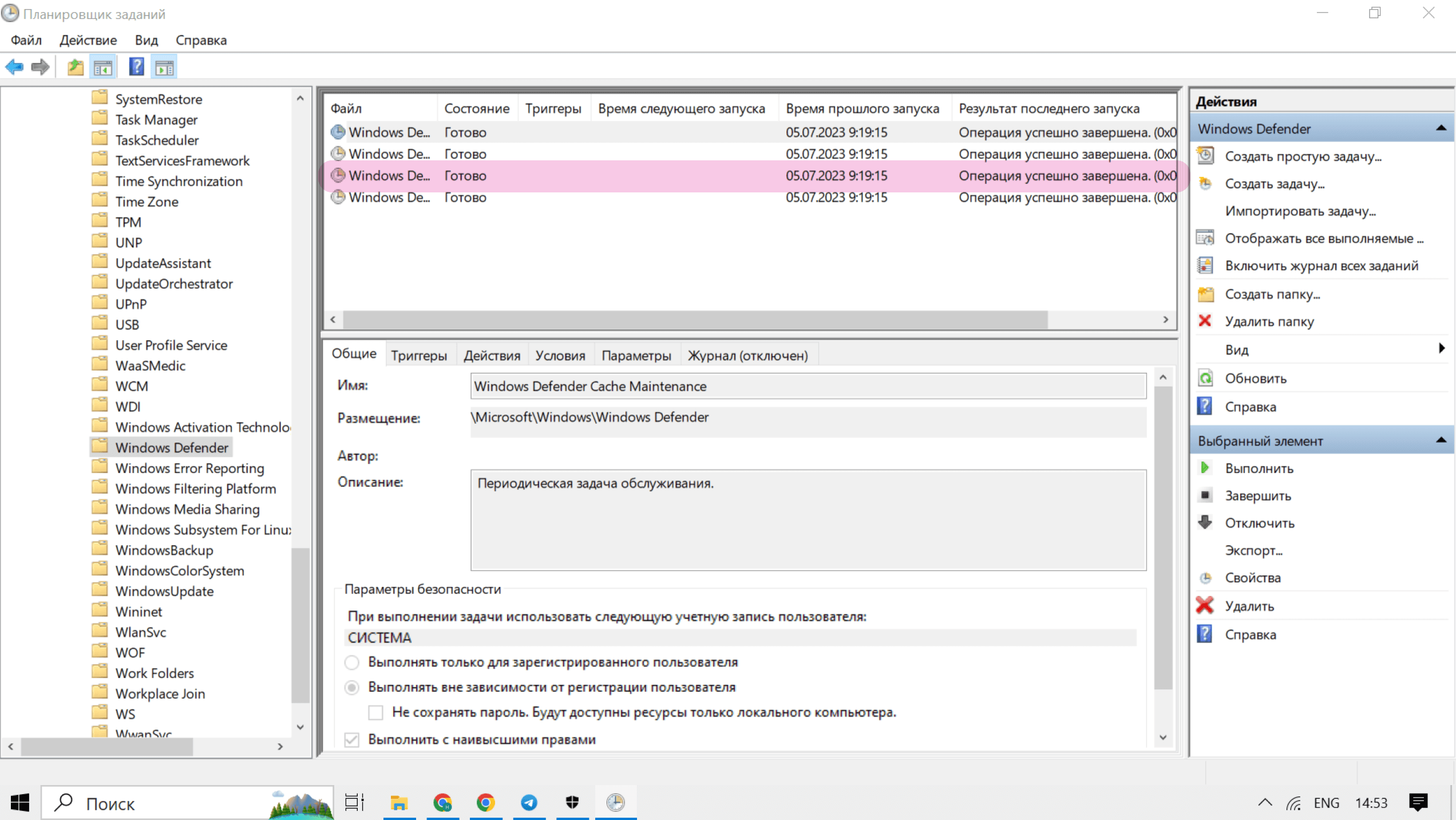
Task: Open Telegram from the taskbar
Action: tap(529, 803)
